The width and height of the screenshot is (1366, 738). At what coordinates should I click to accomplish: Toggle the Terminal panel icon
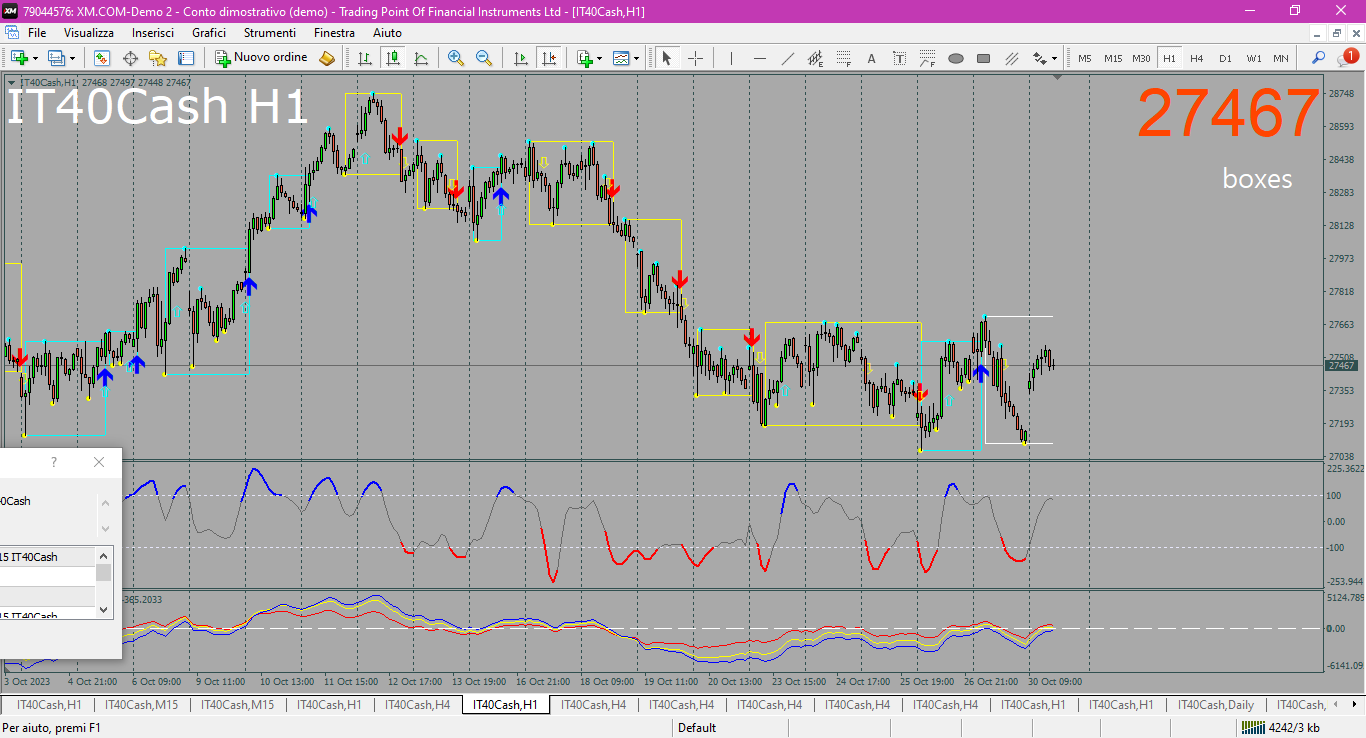click(186, 58)
